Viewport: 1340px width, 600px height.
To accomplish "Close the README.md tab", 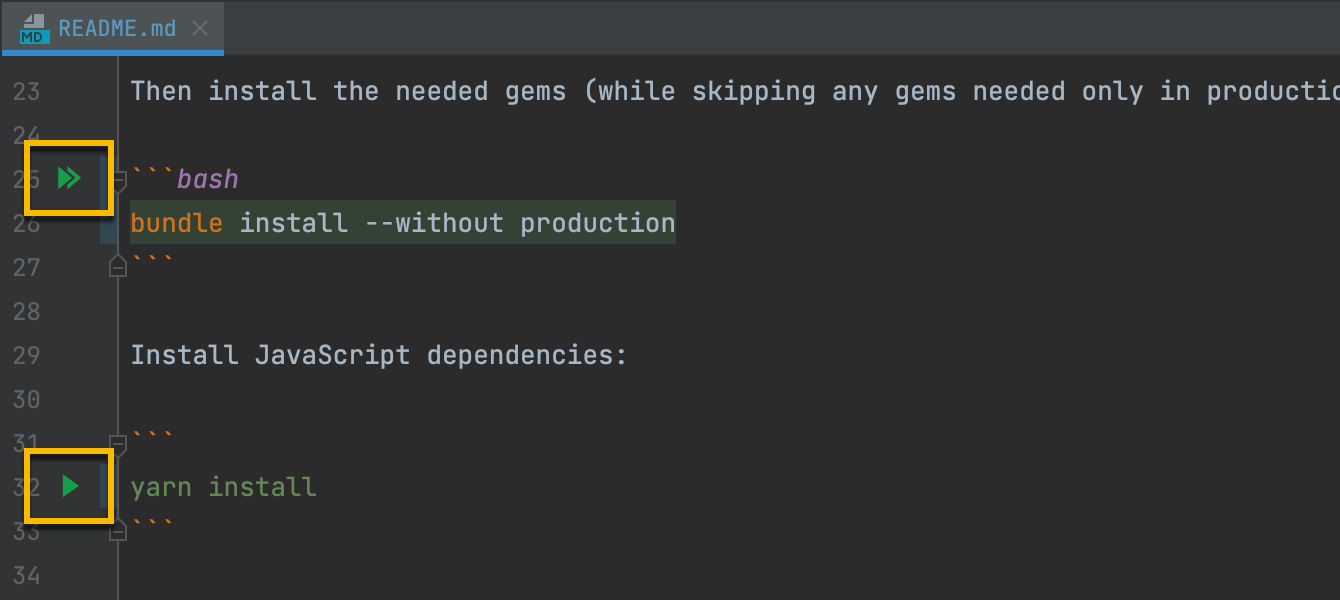I will (x=200, y=28).
